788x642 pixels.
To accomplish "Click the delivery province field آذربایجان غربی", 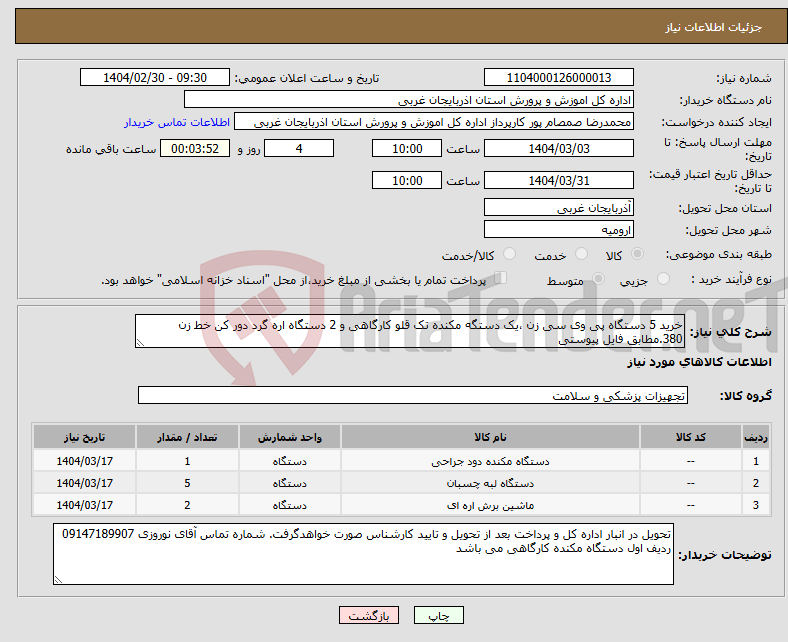I will click(x=558, y=207).
